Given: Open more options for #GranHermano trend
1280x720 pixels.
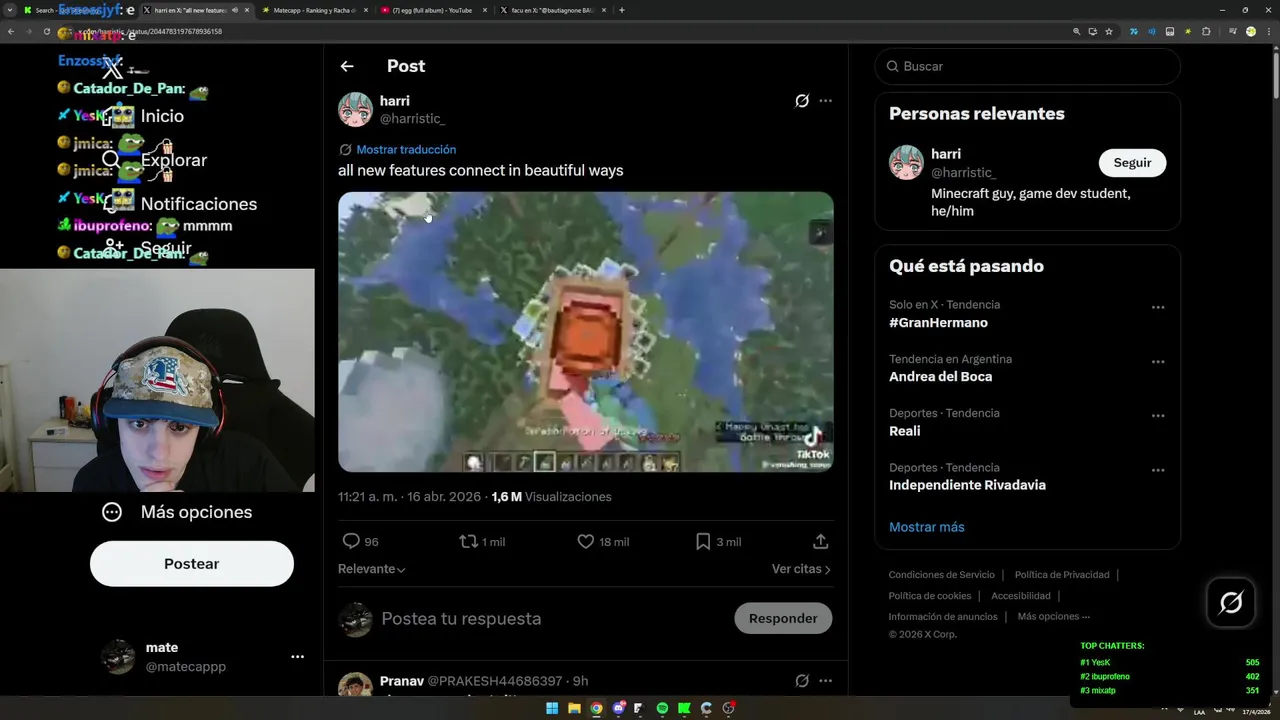Looking at the screenshot, I should tap(1158, 308).
